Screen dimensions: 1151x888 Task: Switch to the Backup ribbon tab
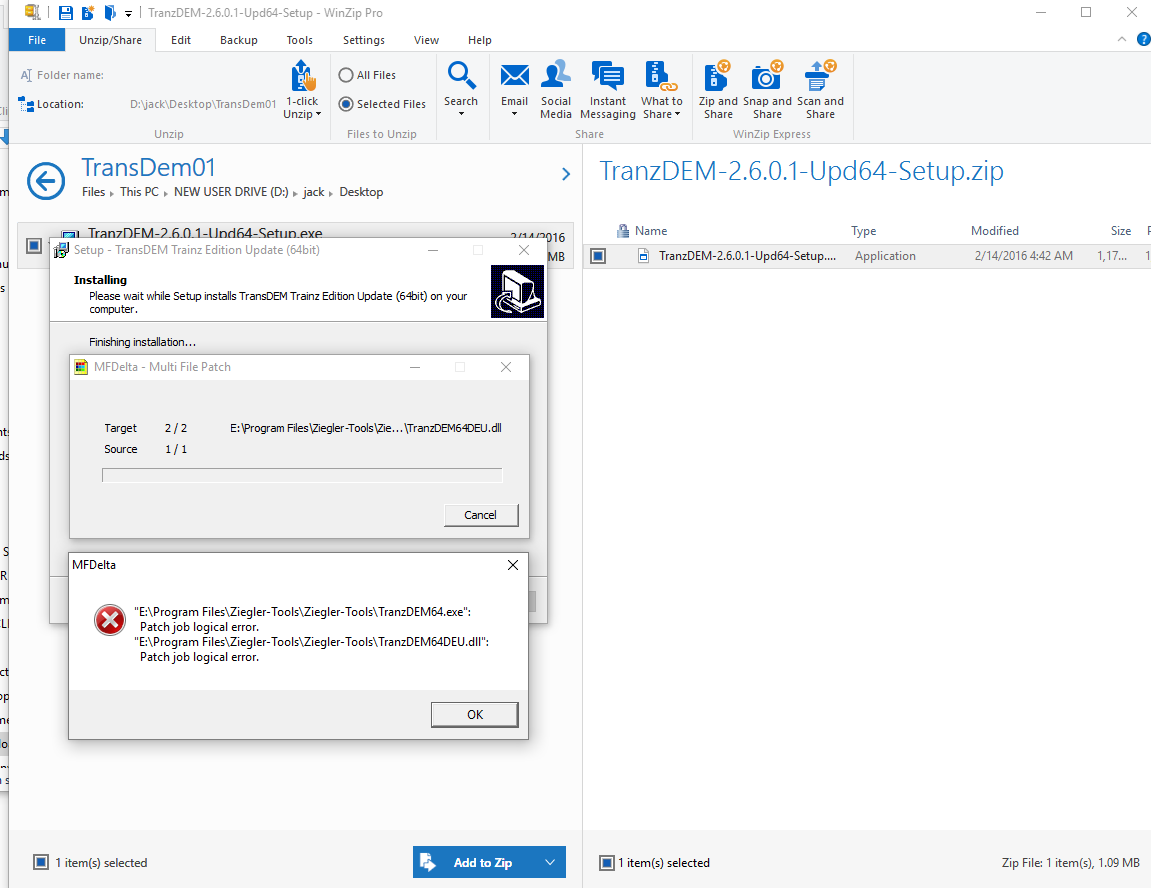238,40
